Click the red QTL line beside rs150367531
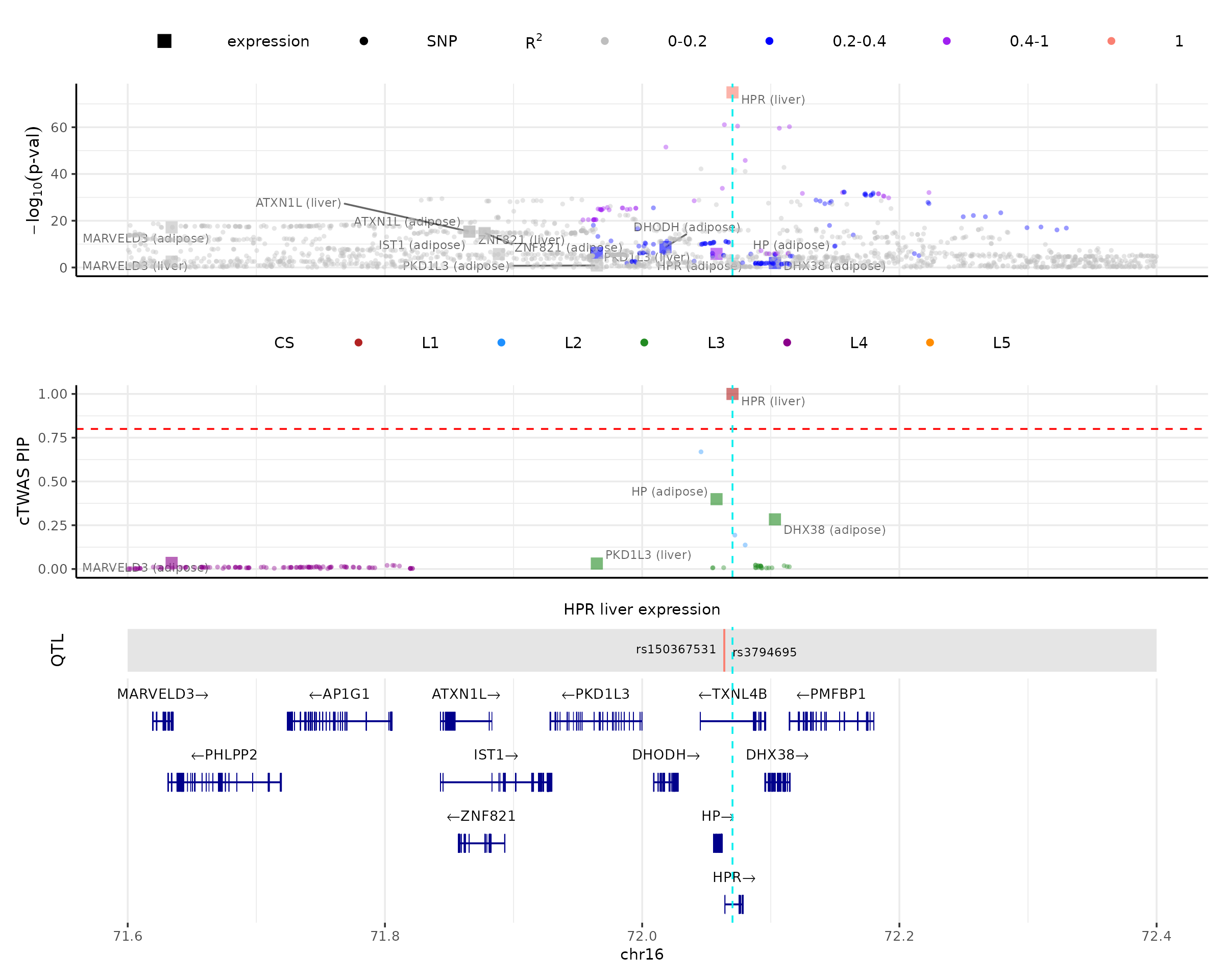The height and width of the screenshot is (980, 1225). [x=724, y=650]
